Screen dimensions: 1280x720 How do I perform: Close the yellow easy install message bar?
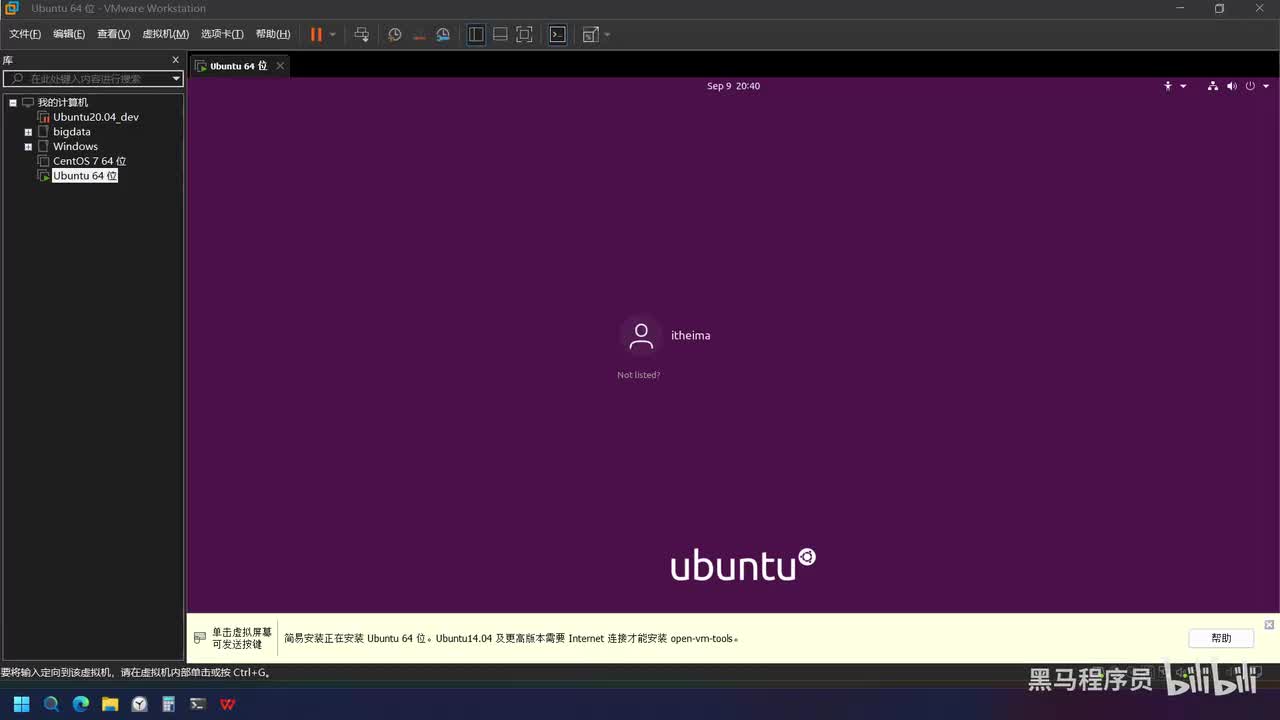pyautogui.click(x=1269, y=624)
